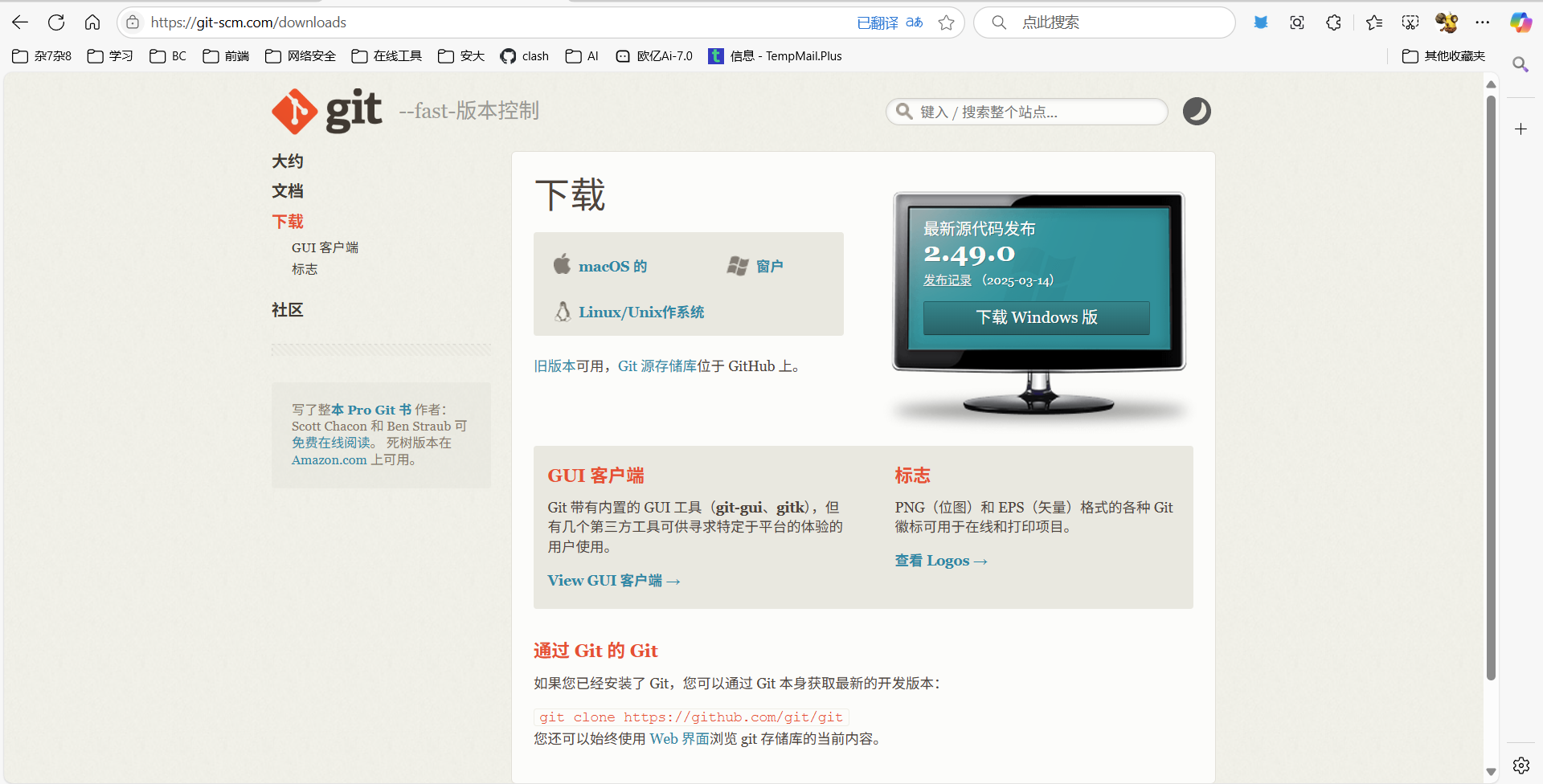Open 旧版本 link
1543x784 pixels.
pyautogui.click(x=555, y=366)
